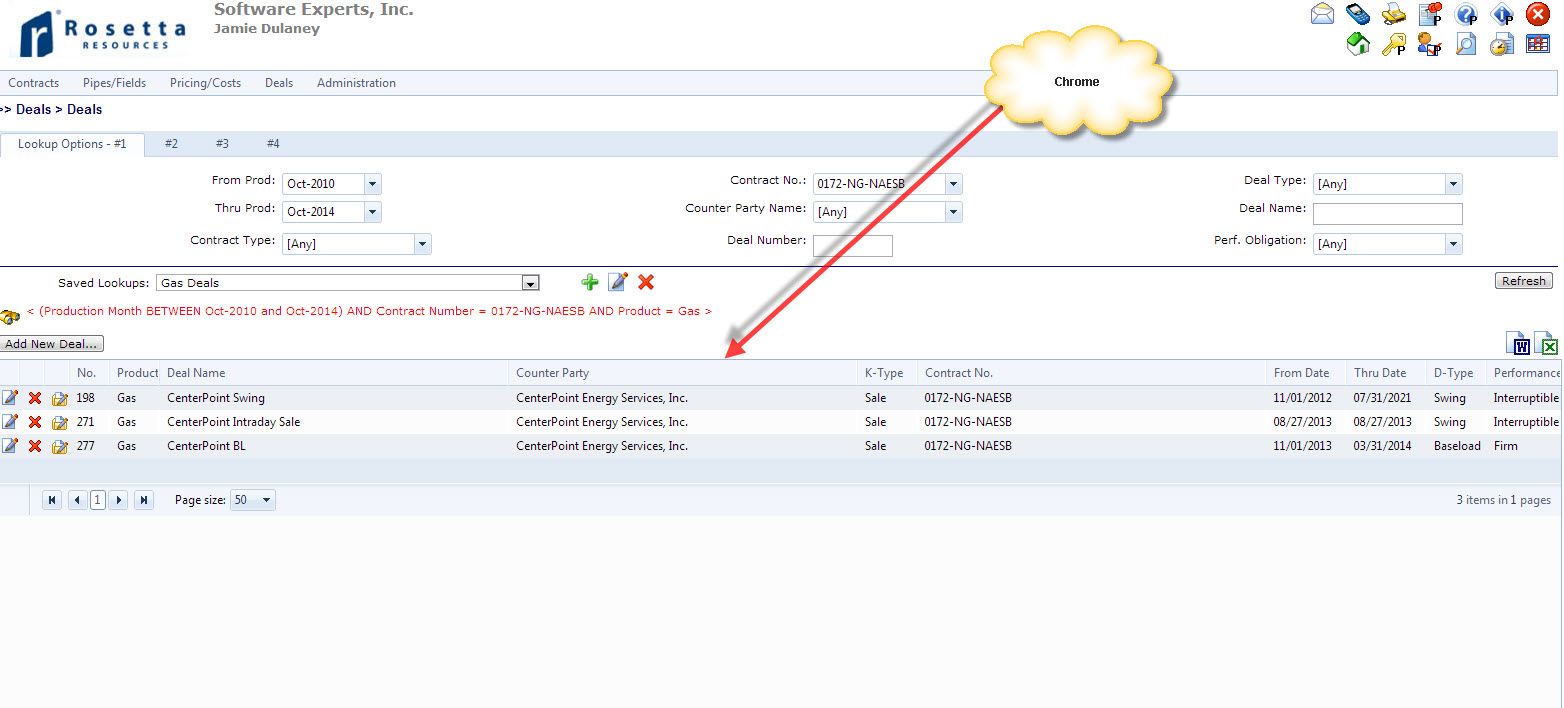Click the yellow fax machine icon
Image resolution: width=1564 pixels, height=708 pixels.
(1394, 14)
